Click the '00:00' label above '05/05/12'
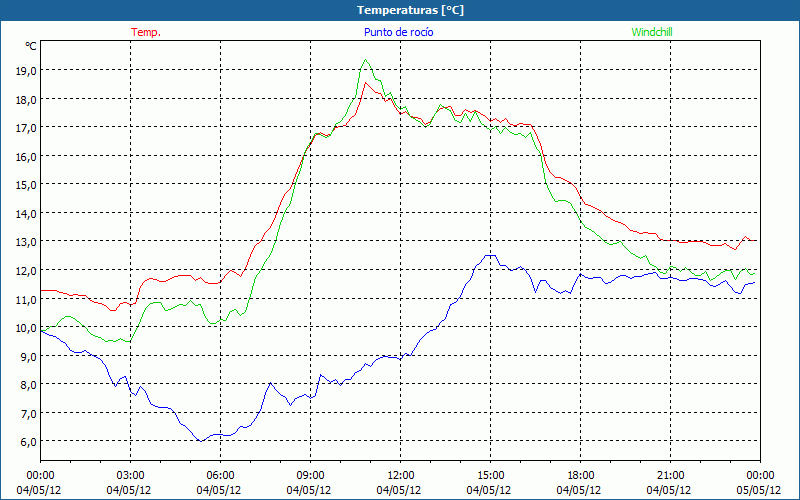Viewport: 800px width, 500px height. click(760, 476)
